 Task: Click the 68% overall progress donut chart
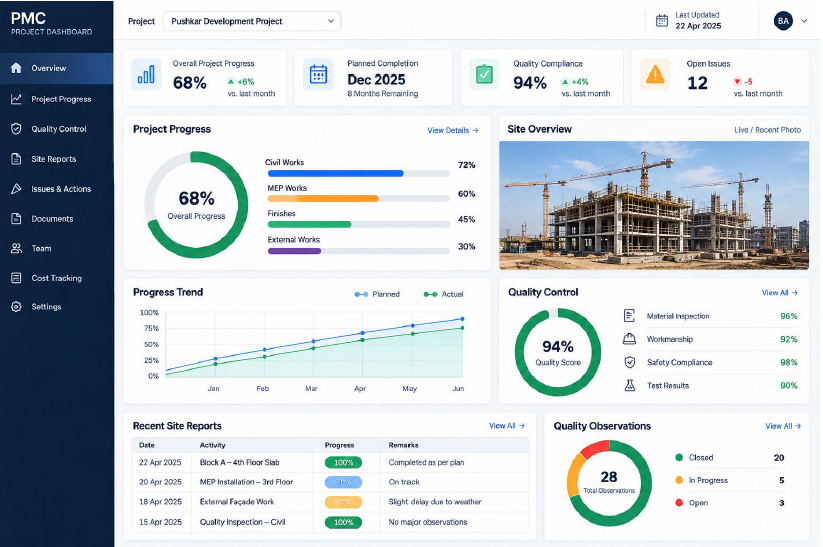(x=196, y=205)
